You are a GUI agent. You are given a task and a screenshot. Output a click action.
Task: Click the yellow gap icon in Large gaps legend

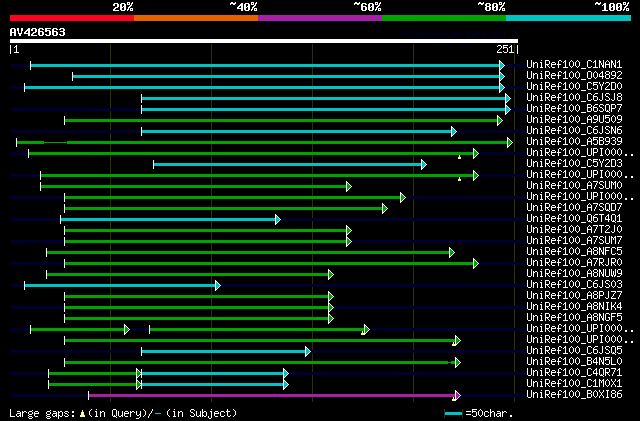click(82, 414)
